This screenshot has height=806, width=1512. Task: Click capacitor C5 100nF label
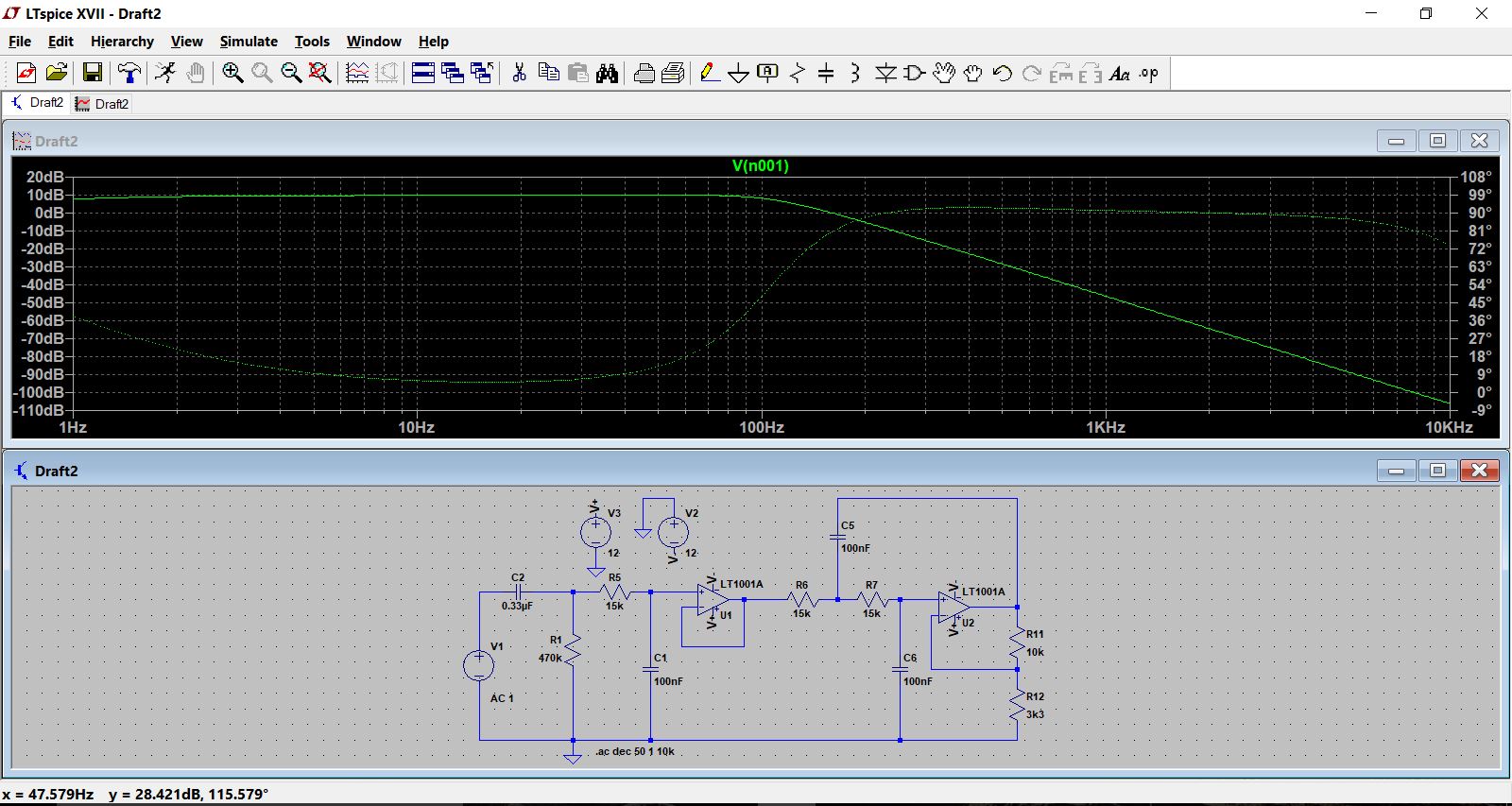click(x=855, y=548)
